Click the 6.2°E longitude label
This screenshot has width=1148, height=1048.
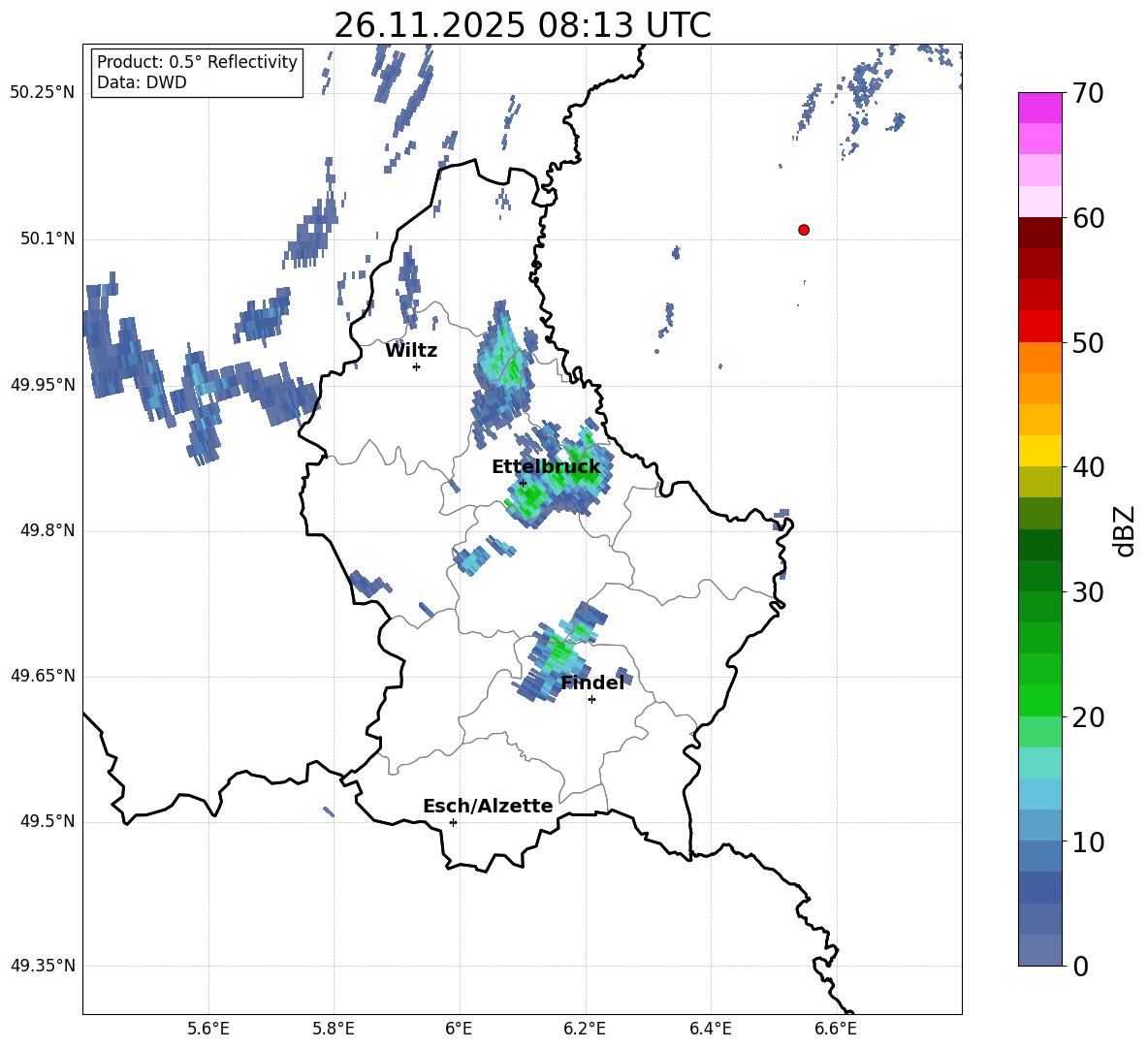point(585,1029)
